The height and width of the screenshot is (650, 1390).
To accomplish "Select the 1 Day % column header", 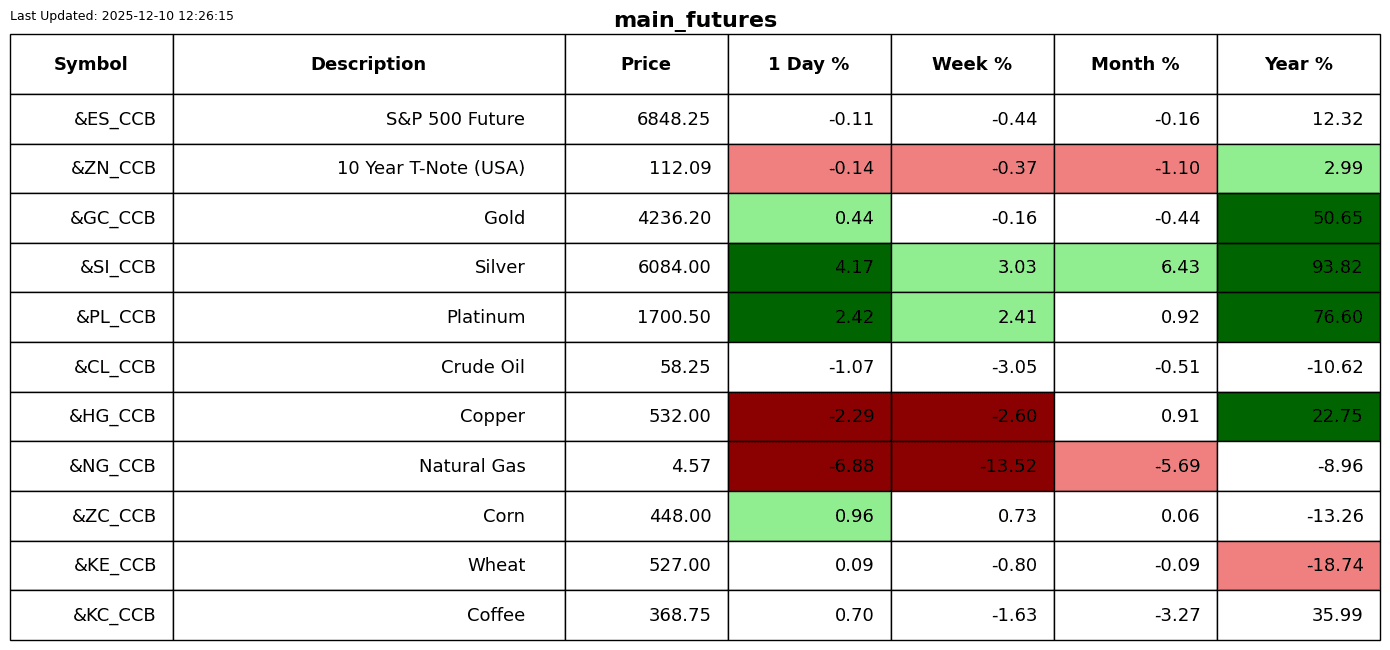I will pos(809,65).
